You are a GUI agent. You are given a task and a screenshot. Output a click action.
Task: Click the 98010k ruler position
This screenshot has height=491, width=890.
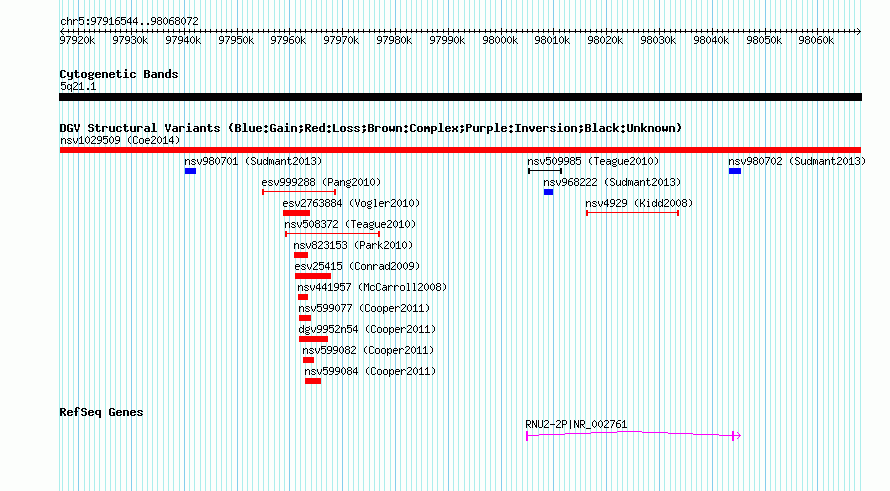(x=552, y=40)
